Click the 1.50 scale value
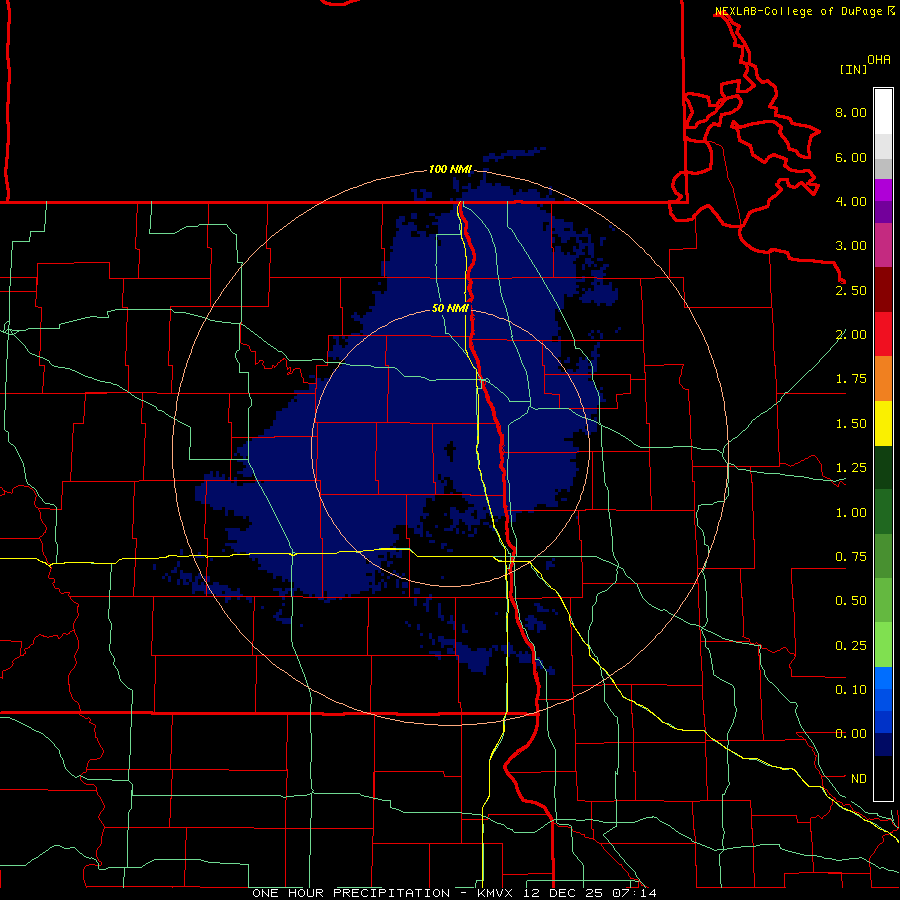Viewport: 900px width, 900px height. pyautogui.click(x=851, y=424)
